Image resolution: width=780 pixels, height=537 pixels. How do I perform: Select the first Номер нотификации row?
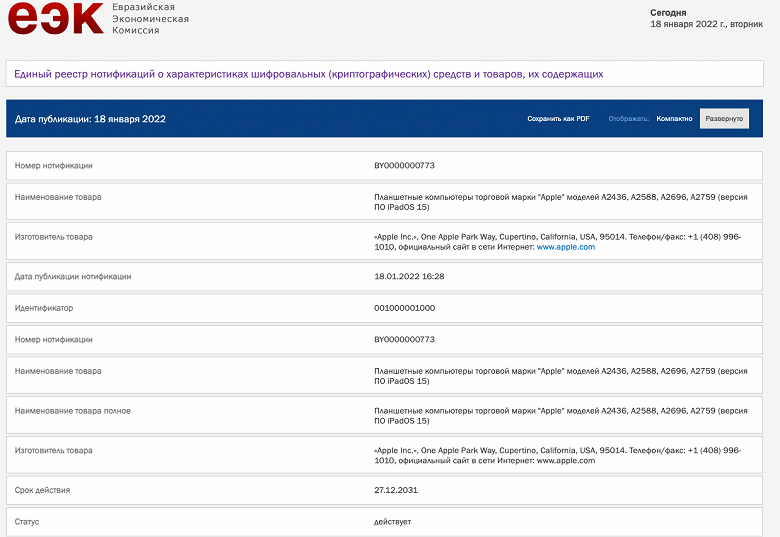click(384, 166)
